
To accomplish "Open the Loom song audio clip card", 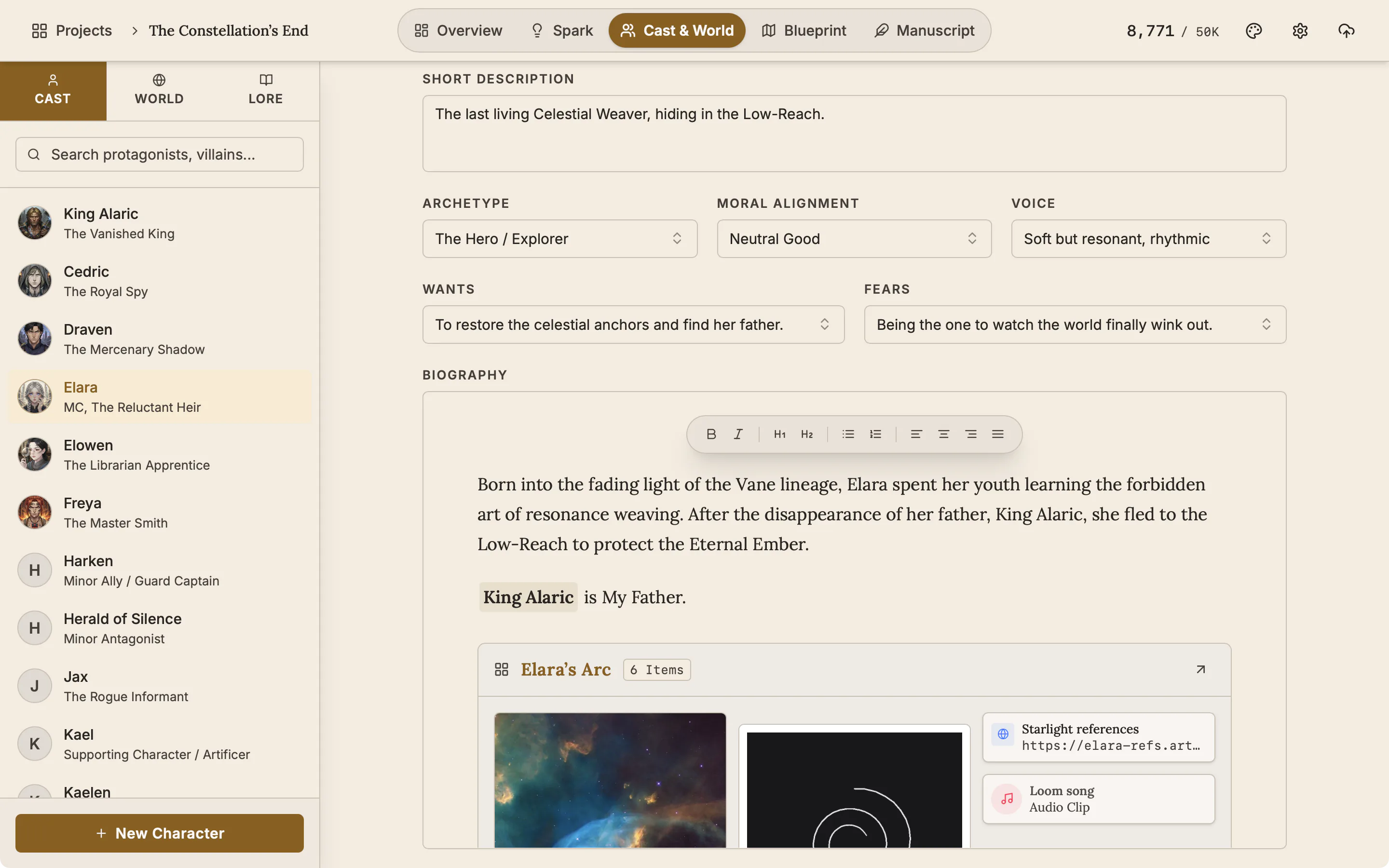I will (1099, 799).
